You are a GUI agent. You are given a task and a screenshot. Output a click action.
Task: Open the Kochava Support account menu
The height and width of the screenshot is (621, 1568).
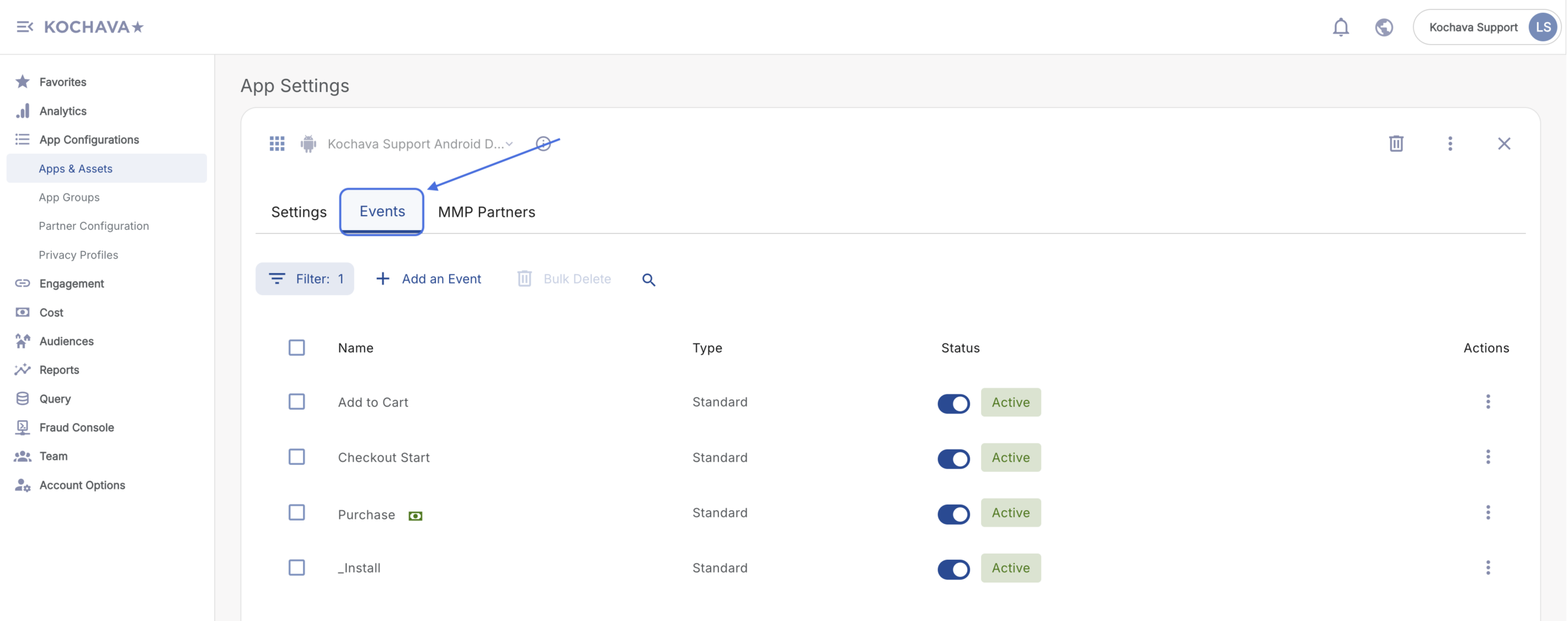pyautogui.click(x=1487, y=27)
